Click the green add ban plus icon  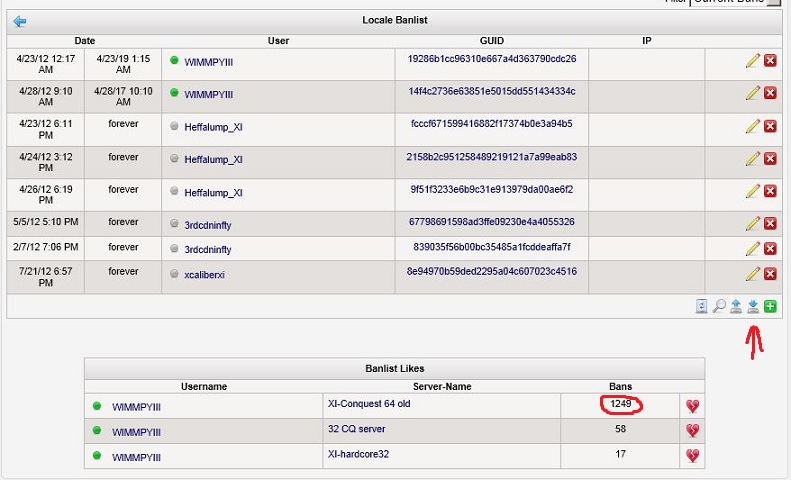(x=770, y=306)
